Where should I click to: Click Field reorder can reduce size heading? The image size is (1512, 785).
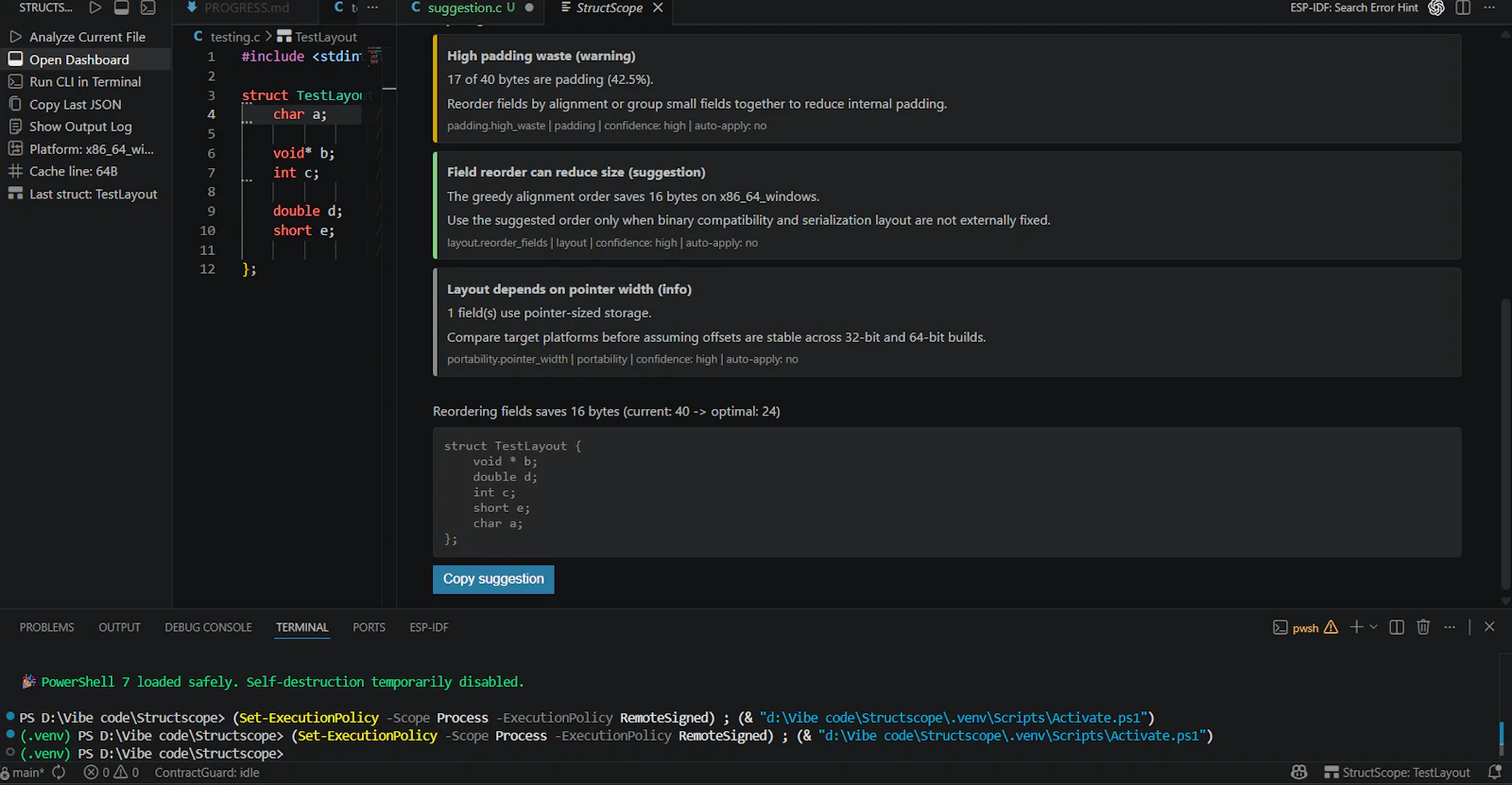click(x=576, y=172)
